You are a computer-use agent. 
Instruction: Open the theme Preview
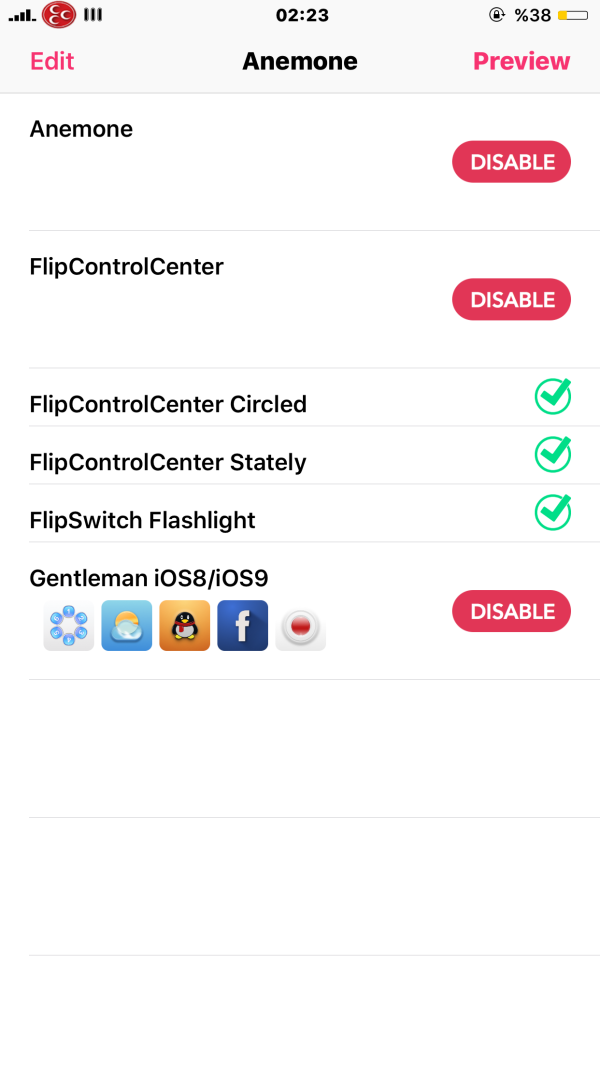pos(521,61)
